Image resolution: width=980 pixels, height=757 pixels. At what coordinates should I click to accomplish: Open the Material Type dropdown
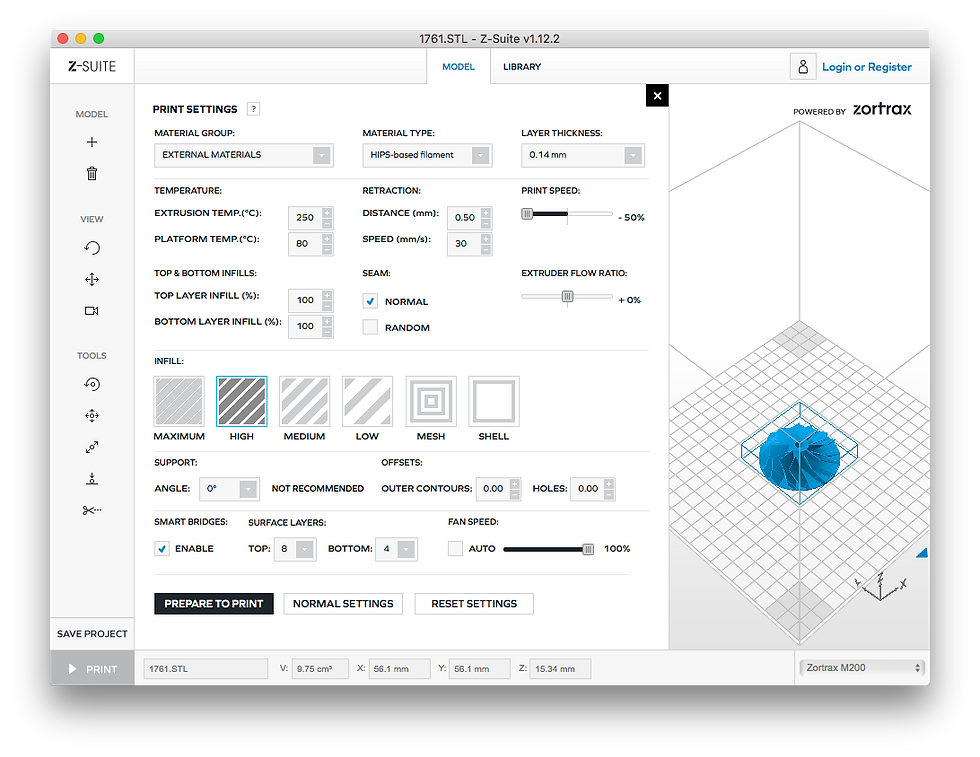pyautogui.click(x=428, y=155)
